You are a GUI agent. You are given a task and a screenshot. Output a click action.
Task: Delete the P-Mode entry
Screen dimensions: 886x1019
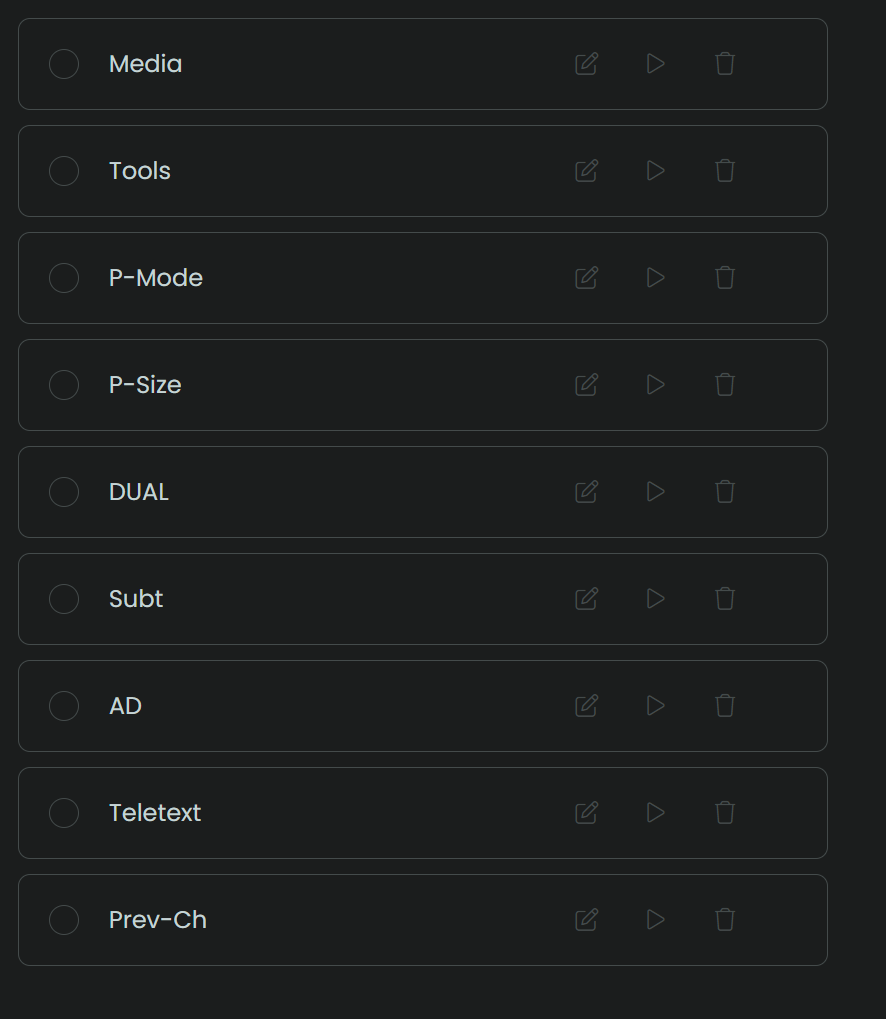coord(725,278)
